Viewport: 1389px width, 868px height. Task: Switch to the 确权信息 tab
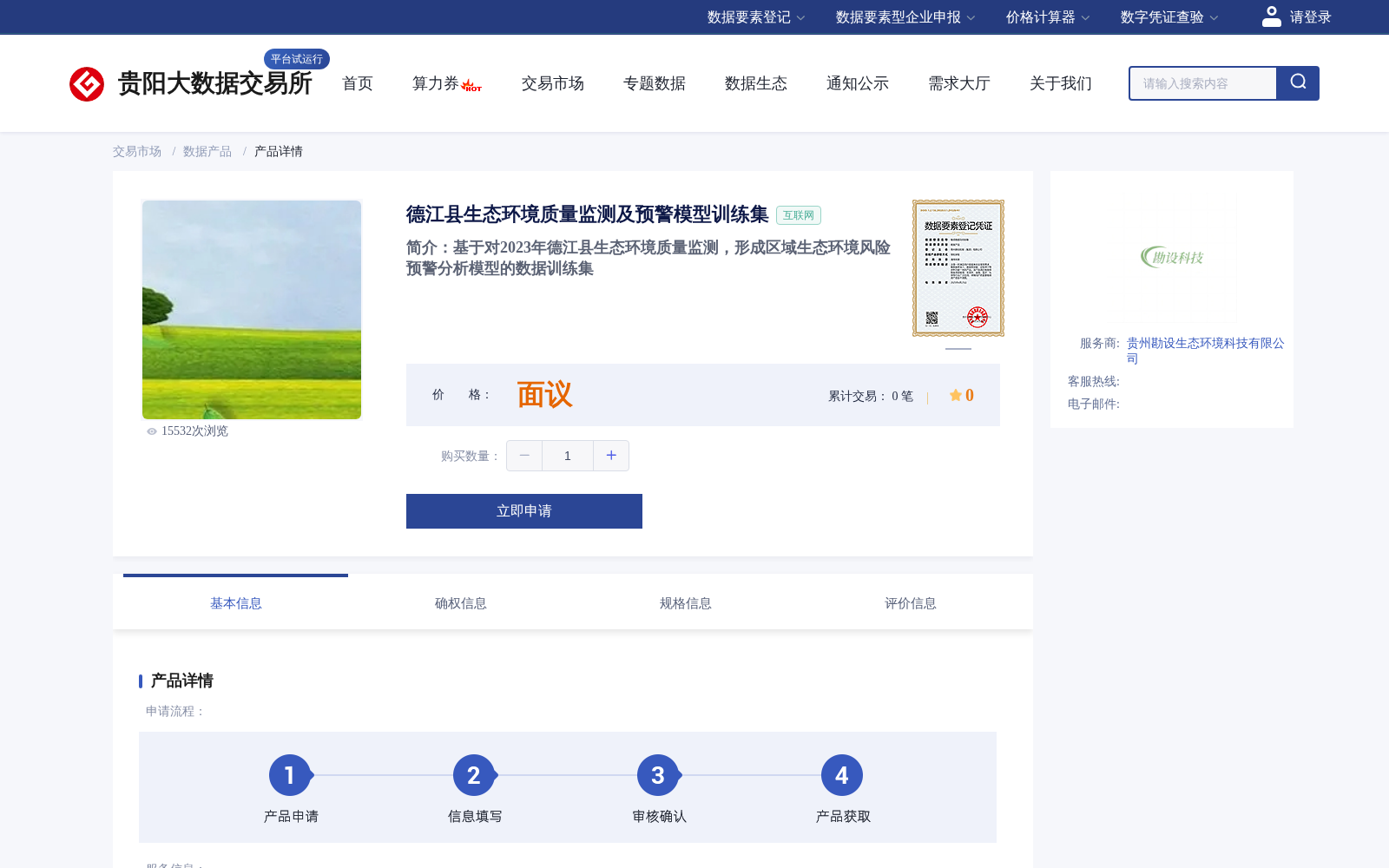pos(461,602)
